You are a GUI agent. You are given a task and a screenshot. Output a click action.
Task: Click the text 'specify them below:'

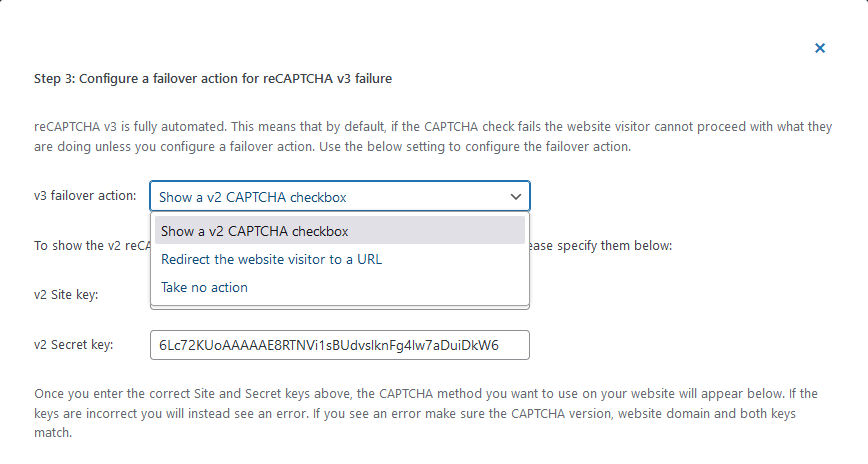pyautogui.click(x=614, y=245)
